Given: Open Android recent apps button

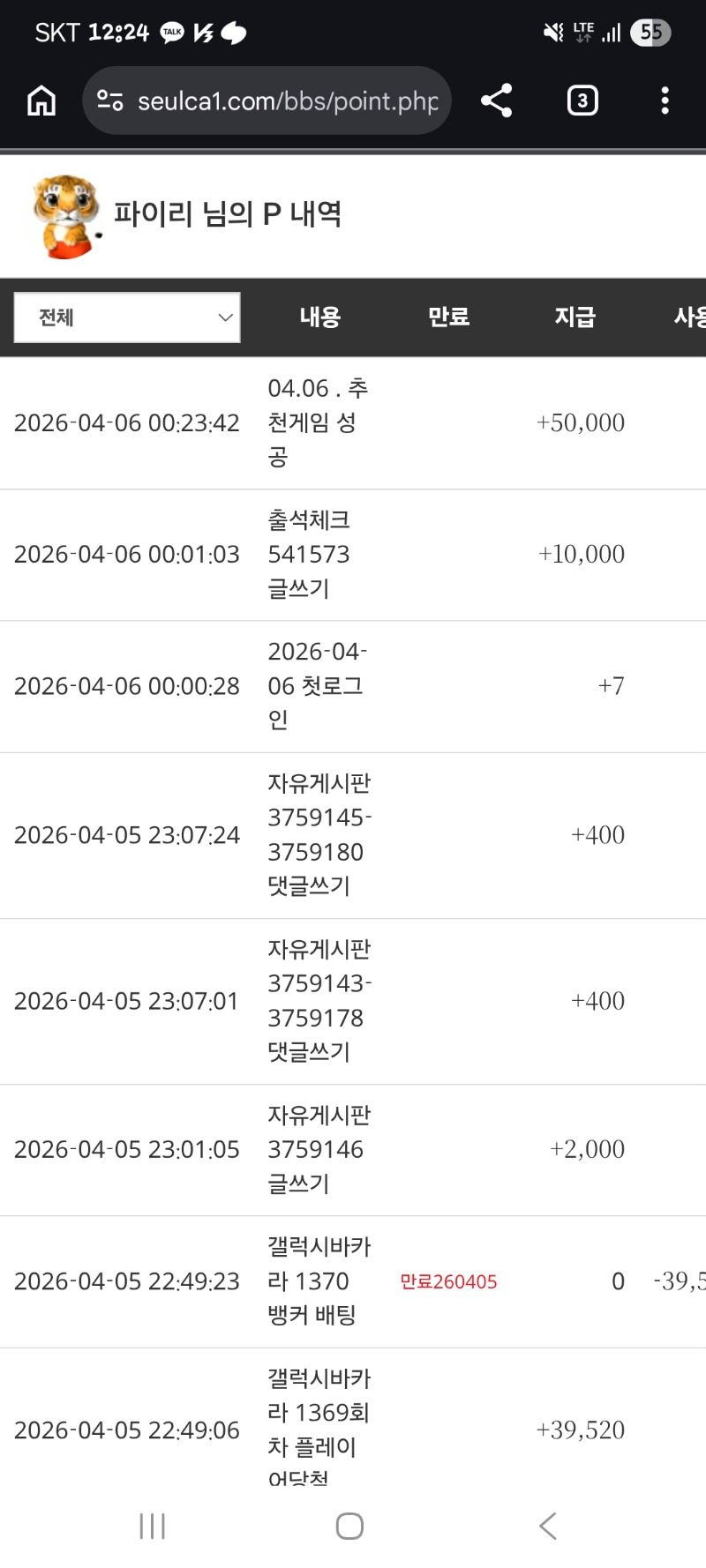Looking at the screenshot, I should (152, 1526).
